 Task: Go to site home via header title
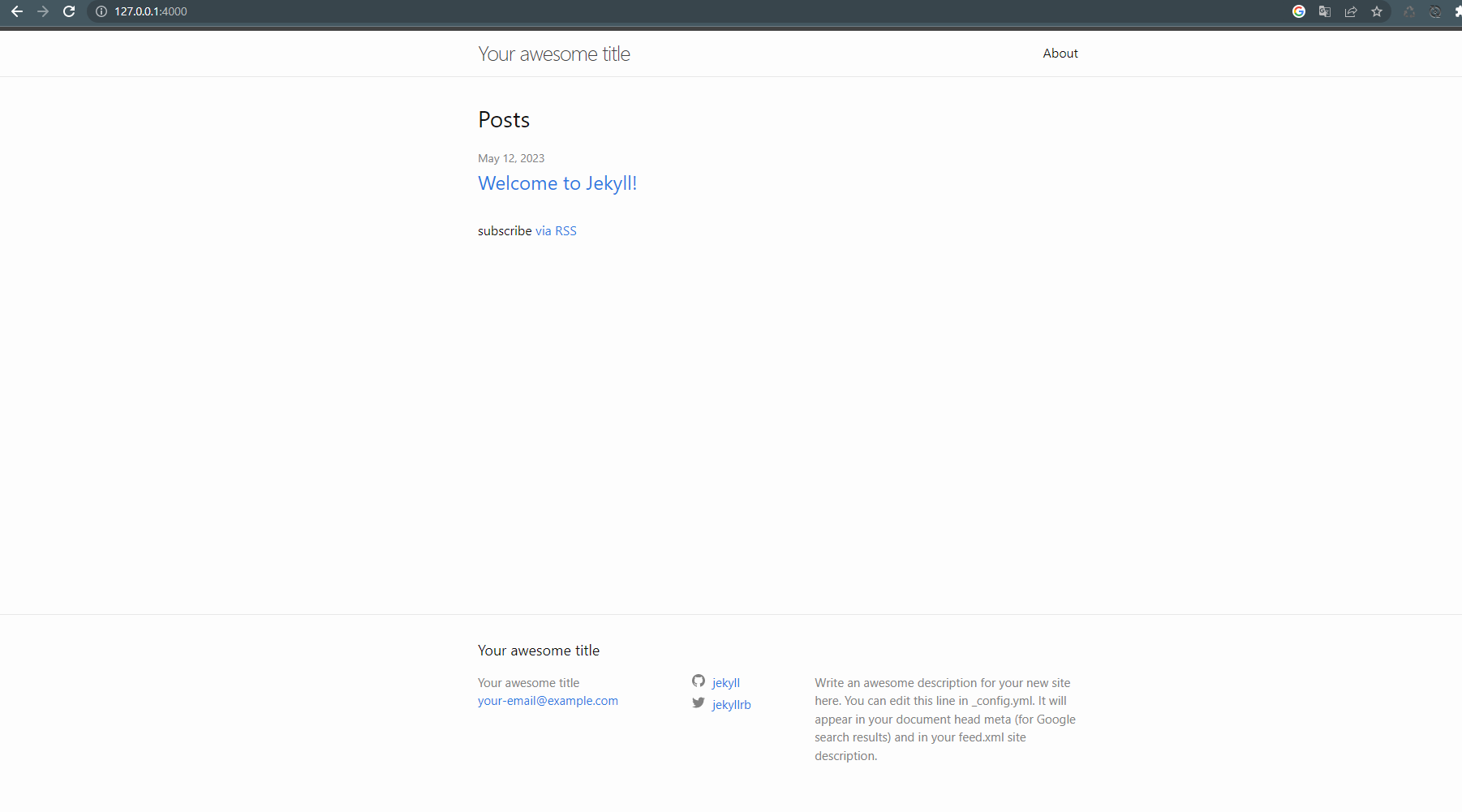pyautogui.click(x=554, y=54)
